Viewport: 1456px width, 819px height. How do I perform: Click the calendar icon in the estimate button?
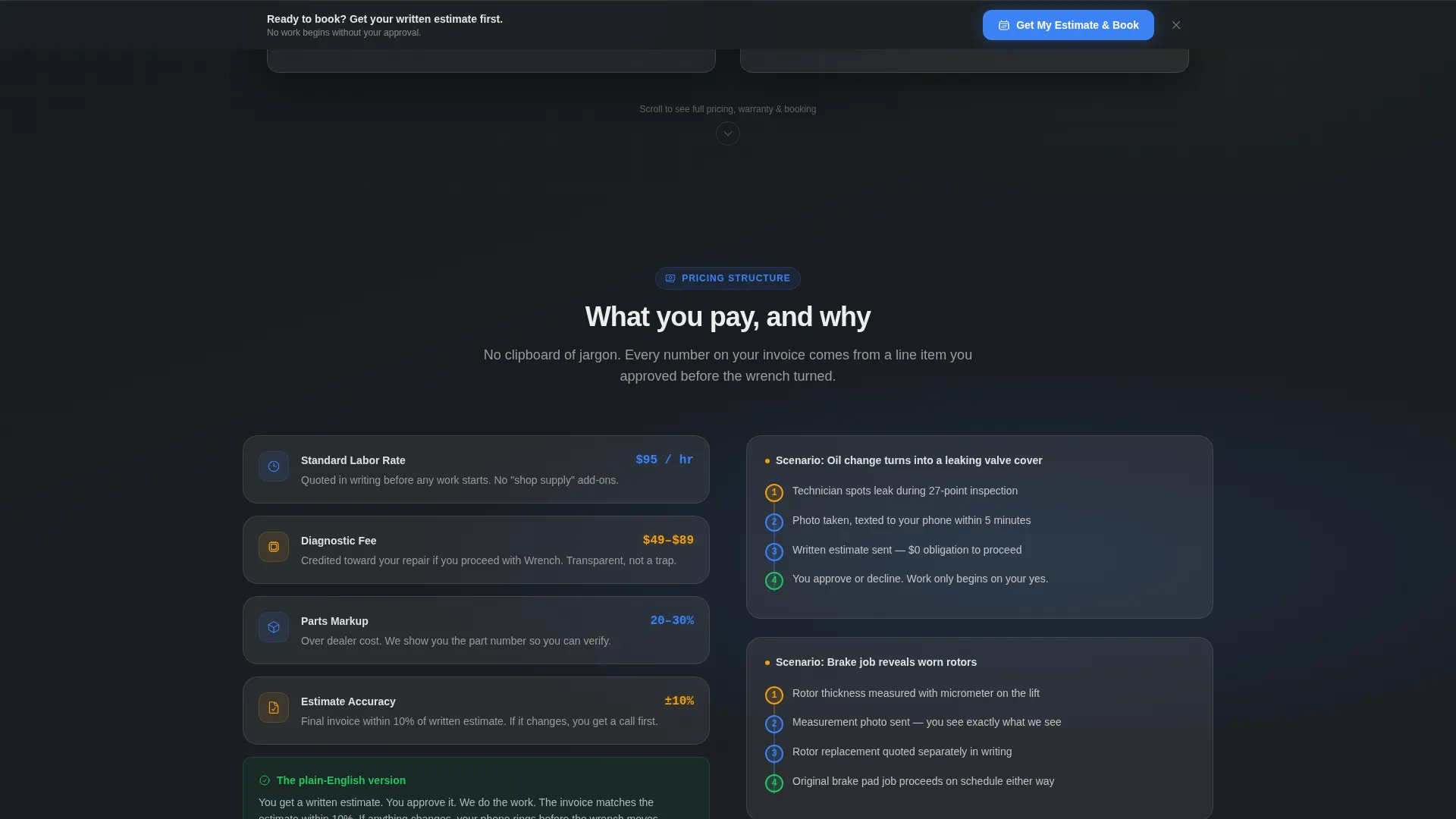pos(1004,25)
